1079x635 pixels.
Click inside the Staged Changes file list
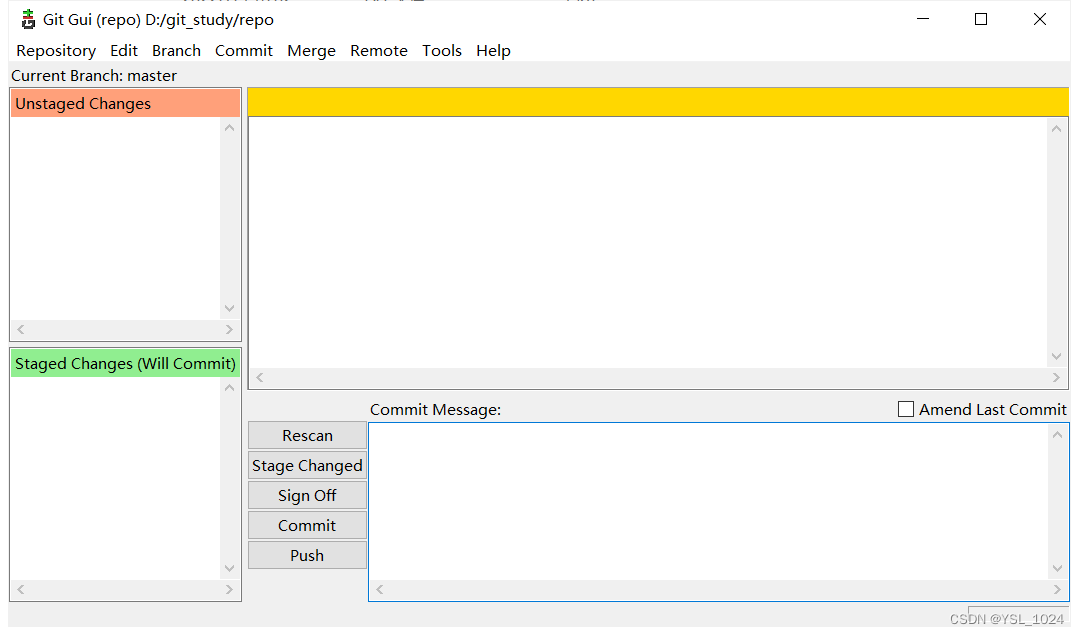click(x=116, y=478)
